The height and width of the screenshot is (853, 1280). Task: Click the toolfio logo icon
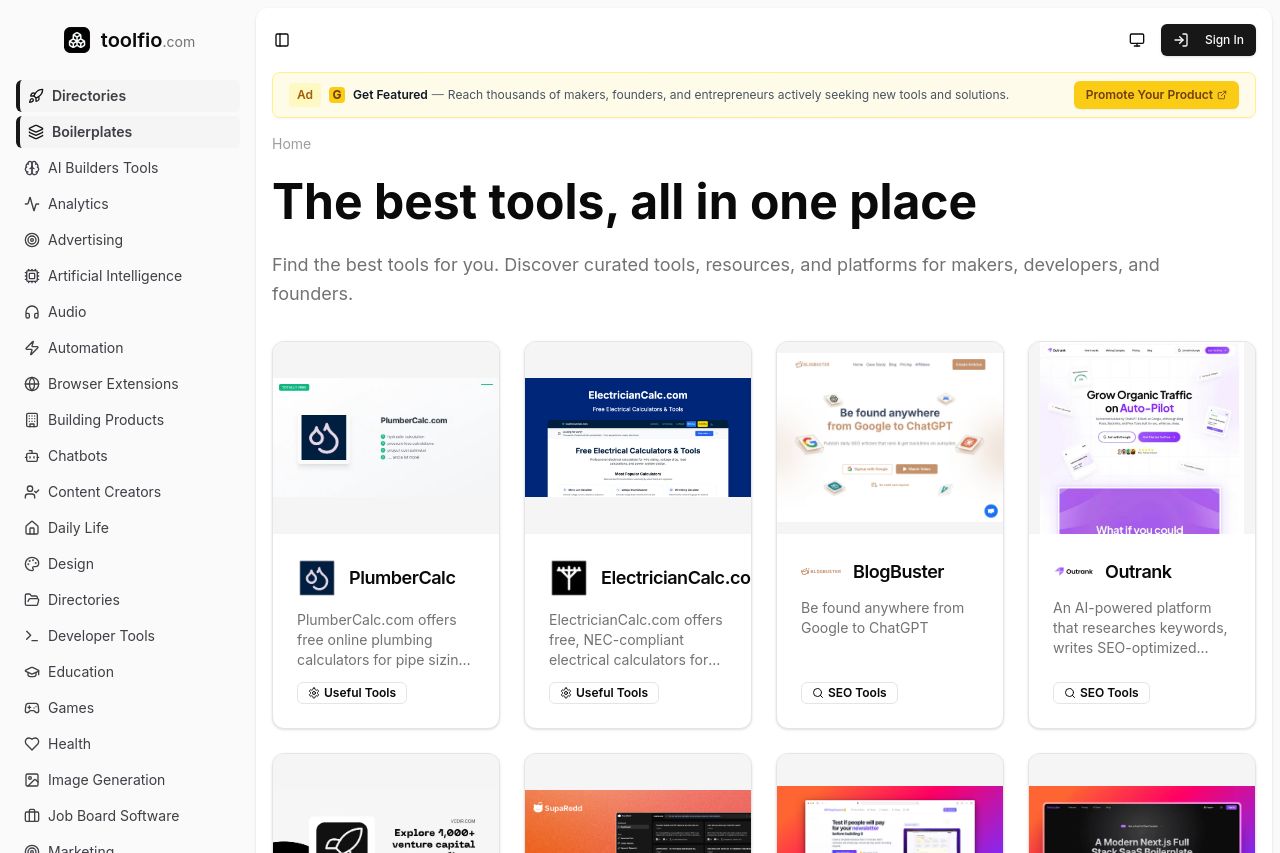pos(77,40)
